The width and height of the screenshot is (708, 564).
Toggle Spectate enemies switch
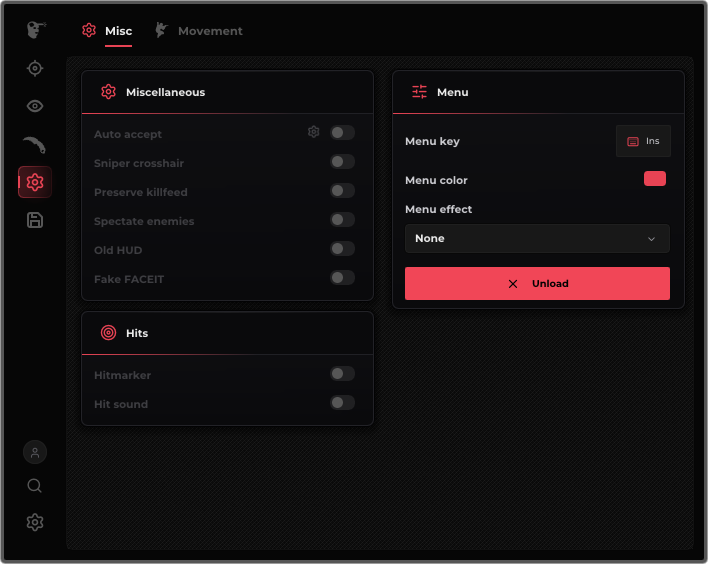pyautogui.click(x=342, y=220)
